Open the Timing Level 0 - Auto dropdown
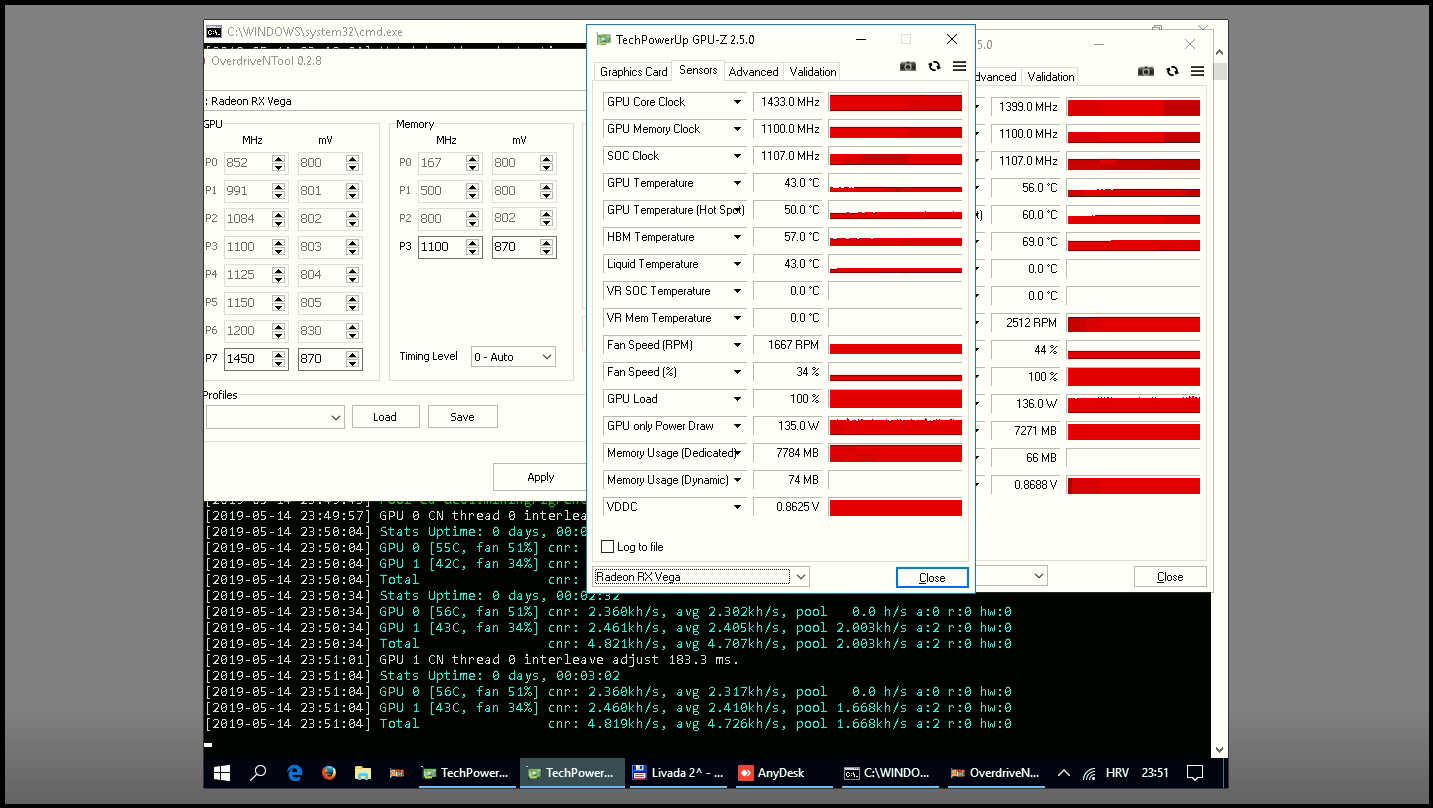Image resolution: width=1433 pixels, height=808 pixels. 513,357
